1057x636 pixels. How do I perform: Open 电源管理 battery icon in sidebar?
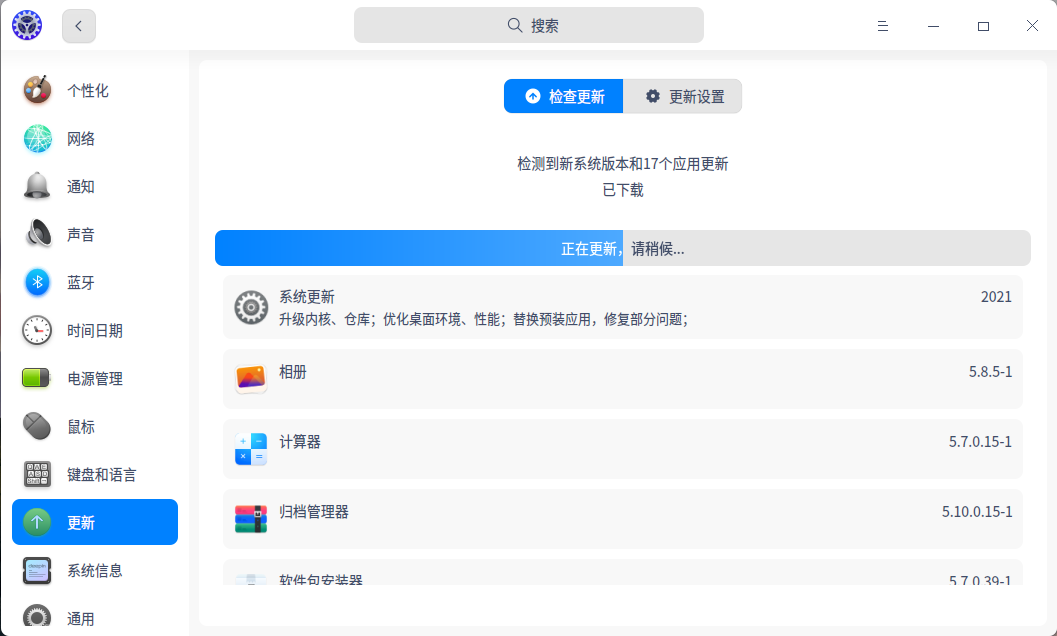tap(36, 378)
